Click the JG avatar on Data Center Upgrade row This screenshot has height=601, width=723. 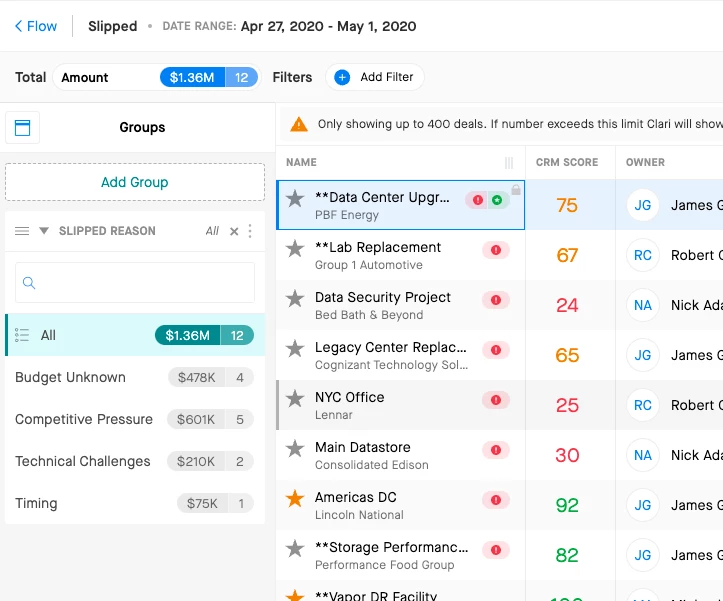(x=643, y=205)
